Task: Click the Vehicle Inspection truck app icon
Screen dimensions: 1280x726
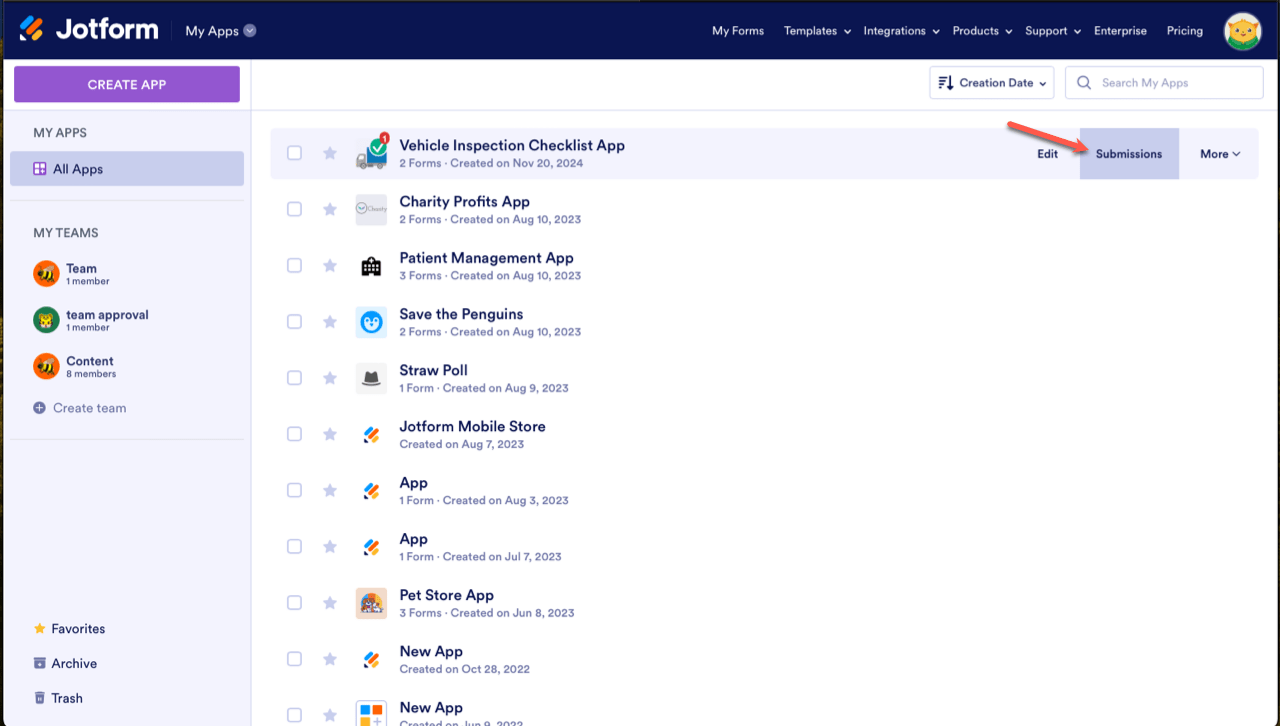Action: 372,153
